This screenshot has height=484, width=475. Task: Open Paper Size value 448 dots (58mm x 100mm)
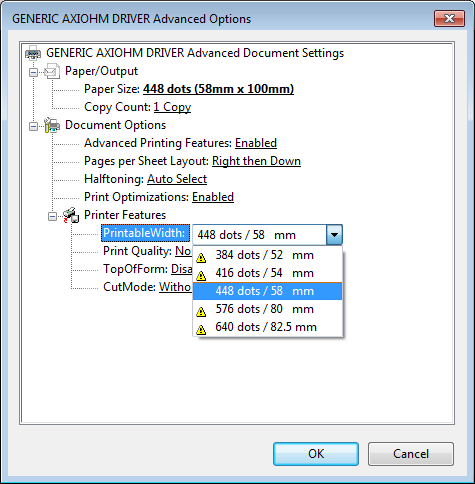(x=218, y=89)
